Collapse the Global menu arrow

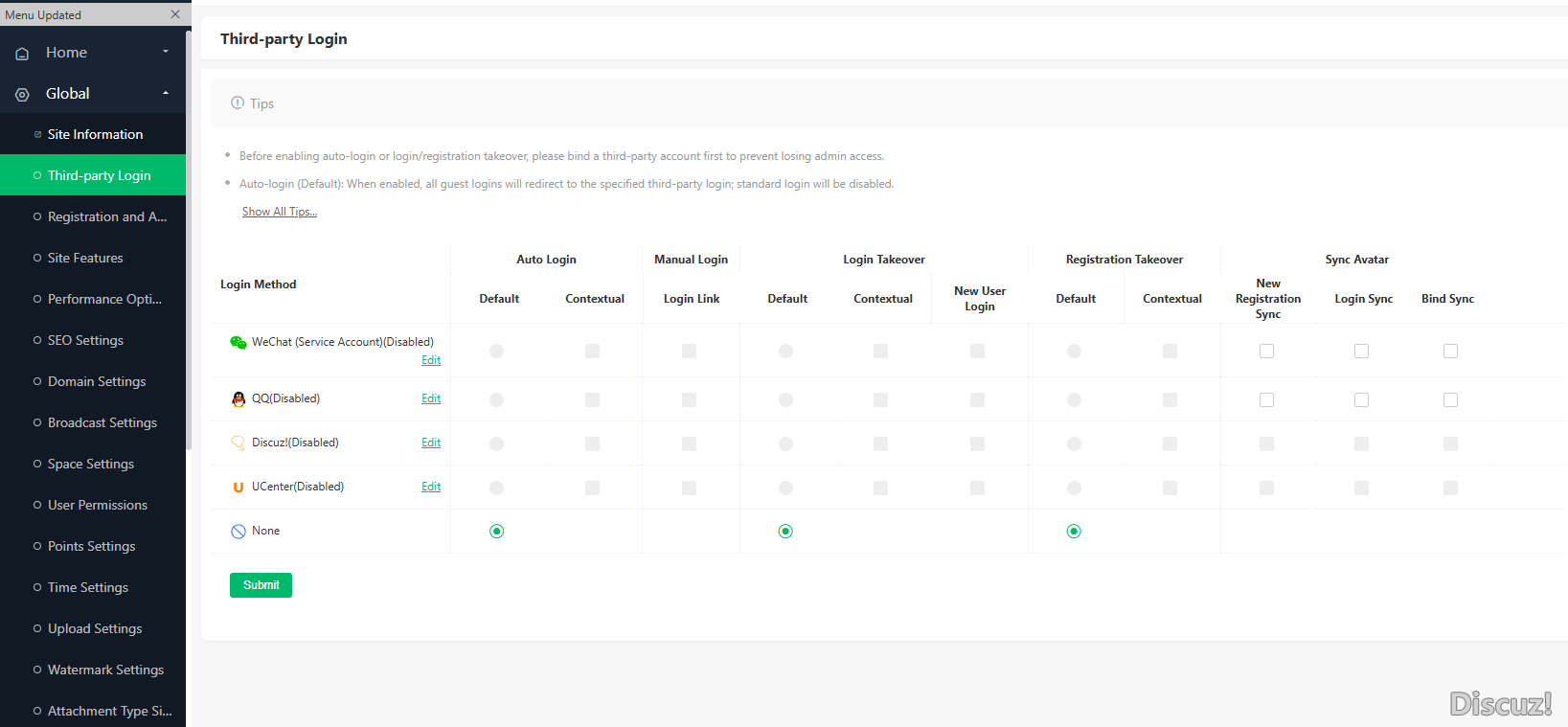coord(166,93)
